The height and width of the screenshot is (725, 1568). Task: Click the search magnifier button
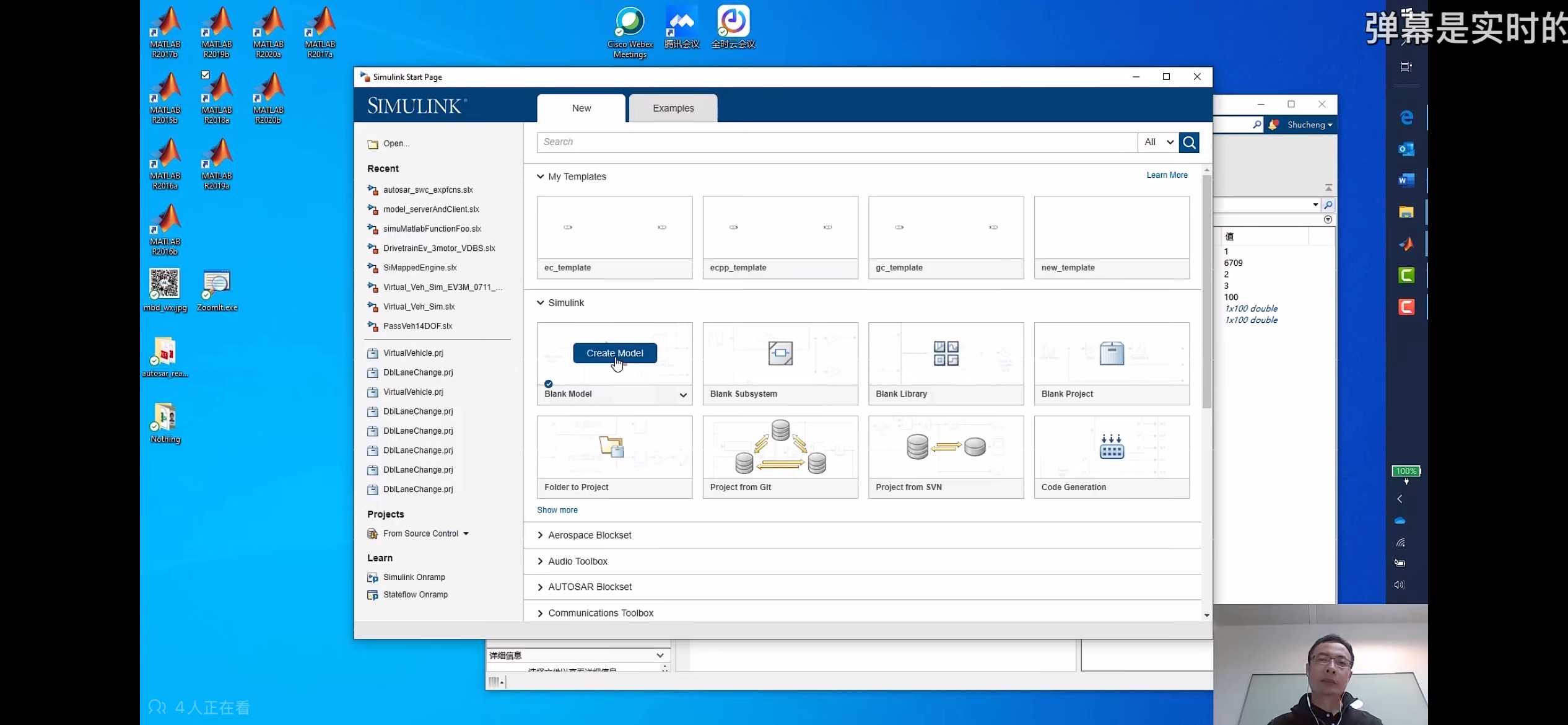(1188, 143)
